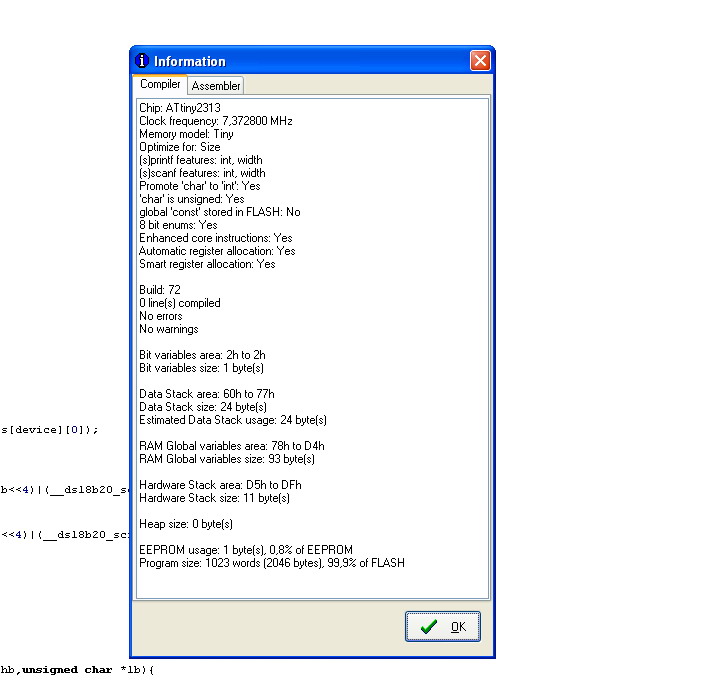The height and width of the screenshot is (688, 715).
Task: Click the 'No warnings' line
Action: (x=169, y=329)
